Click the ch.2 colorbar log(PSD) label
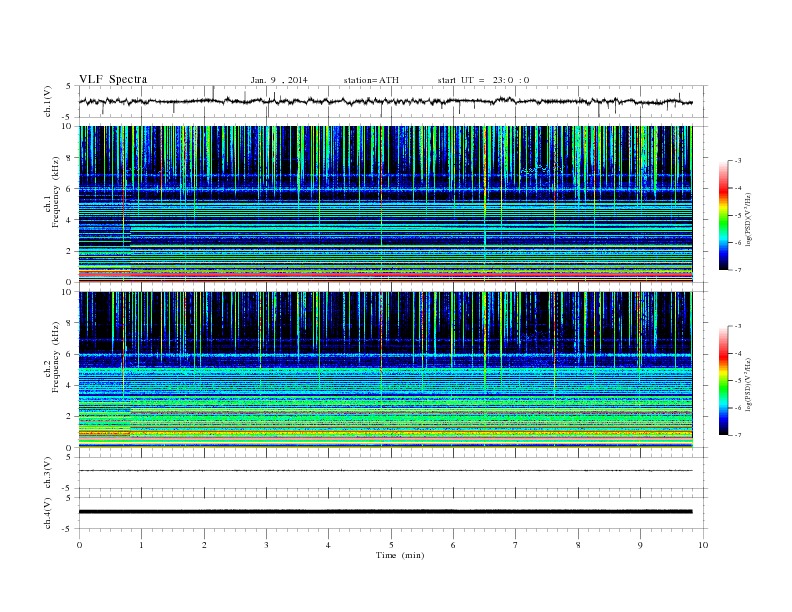Screen dimensions: 792x612 (x=748, y=384)
